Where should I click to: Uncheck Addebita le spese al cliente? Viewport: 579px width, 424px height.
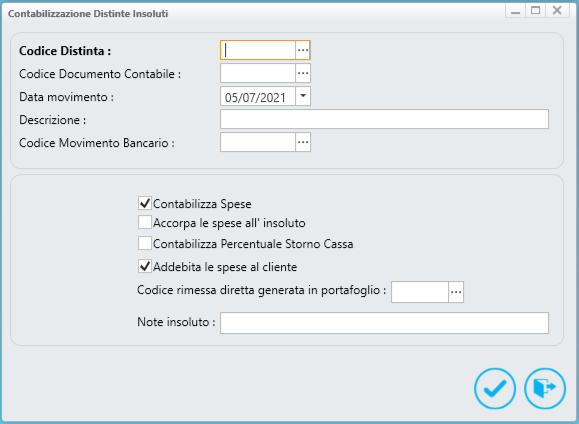(145, 266)
